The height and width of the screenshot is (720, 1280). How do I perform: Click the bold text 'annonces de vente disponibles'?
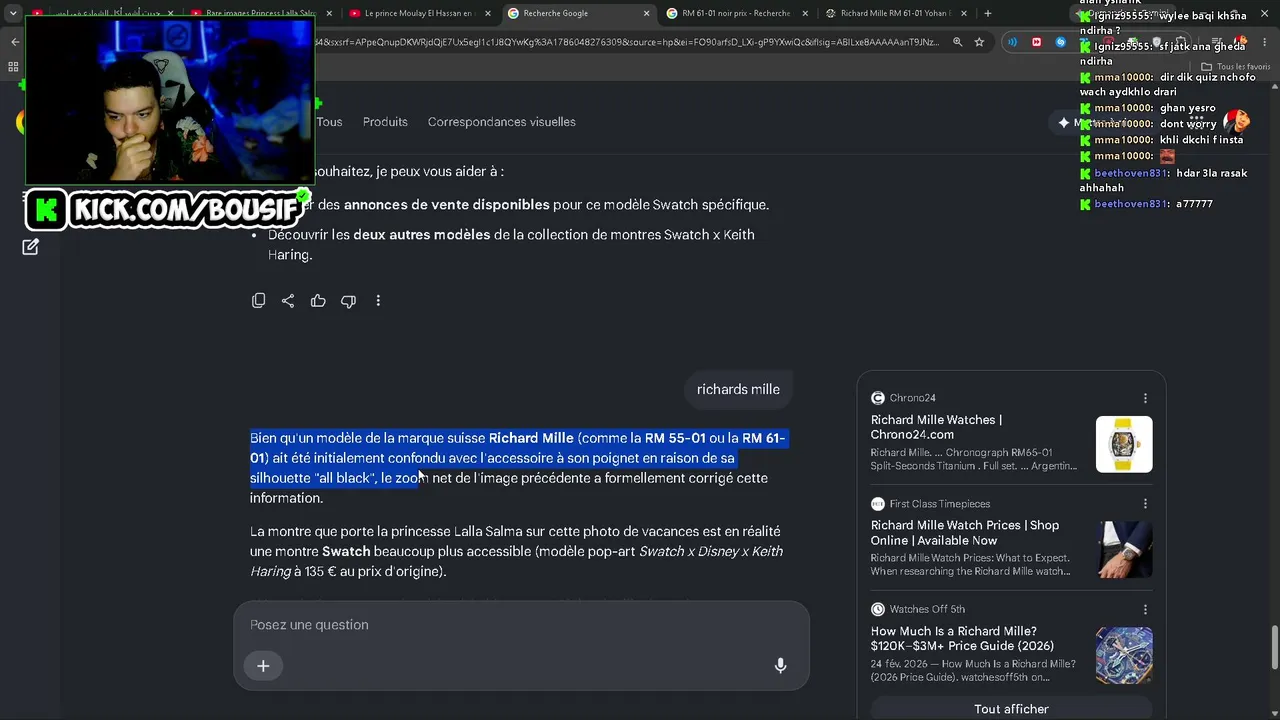447,205
